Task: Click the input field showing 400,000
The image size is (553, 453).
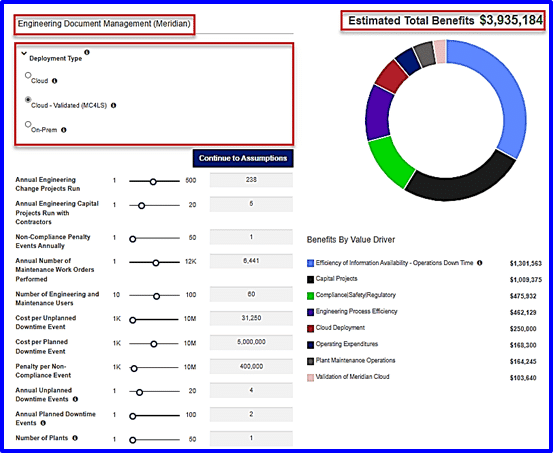Action: tap(251, 367)
